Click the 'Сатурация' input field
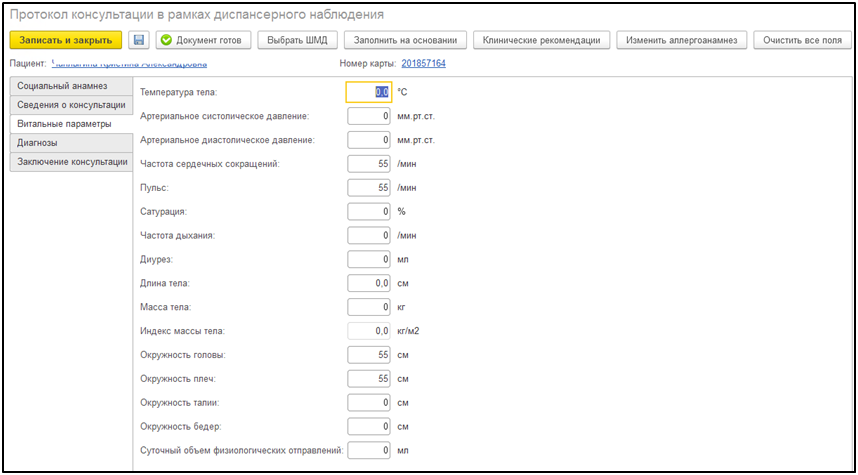The height and width of the screenshot is (475, 858). pyautogui.click(x=369, y=212)
